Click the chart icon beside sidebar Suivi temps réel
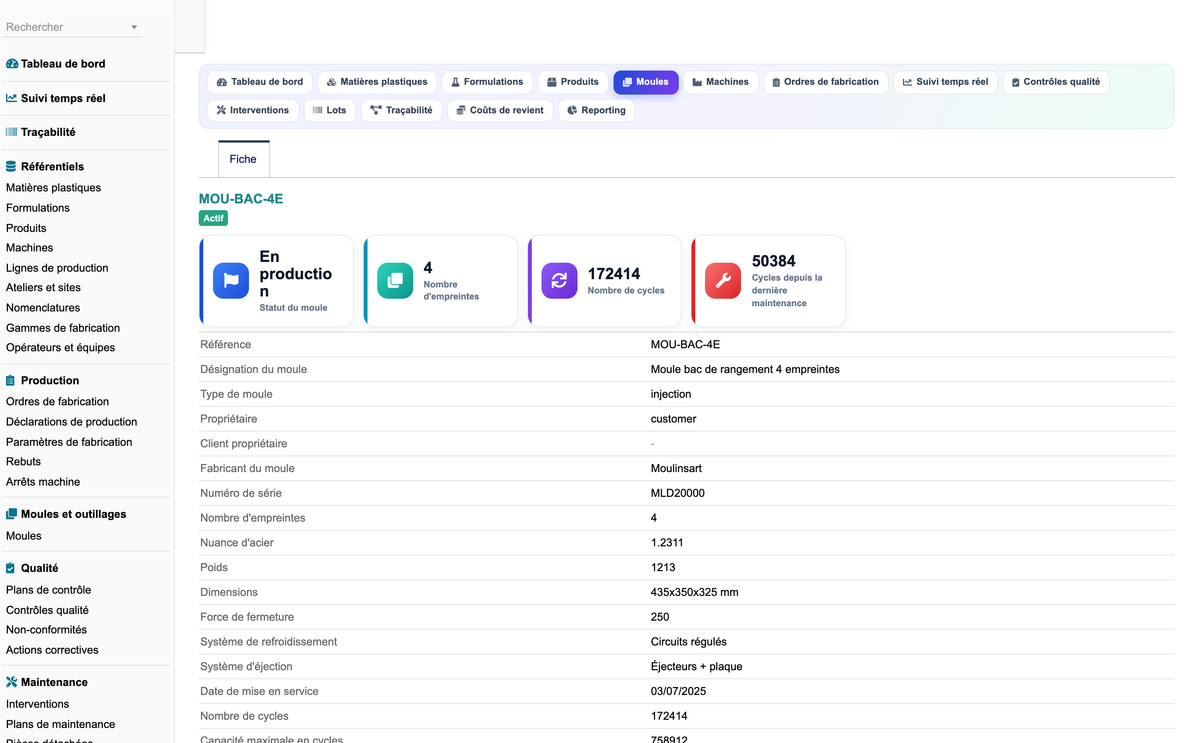The width and height of the screenshot is (1200, 743). (12, 98)
